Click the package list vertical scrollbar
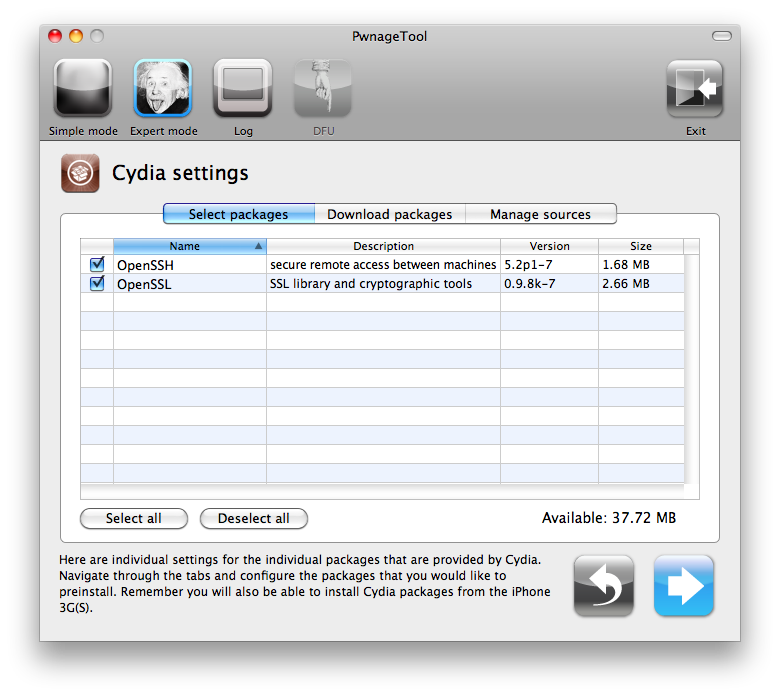This screenshot has width=780, height=696. point(691,369)
